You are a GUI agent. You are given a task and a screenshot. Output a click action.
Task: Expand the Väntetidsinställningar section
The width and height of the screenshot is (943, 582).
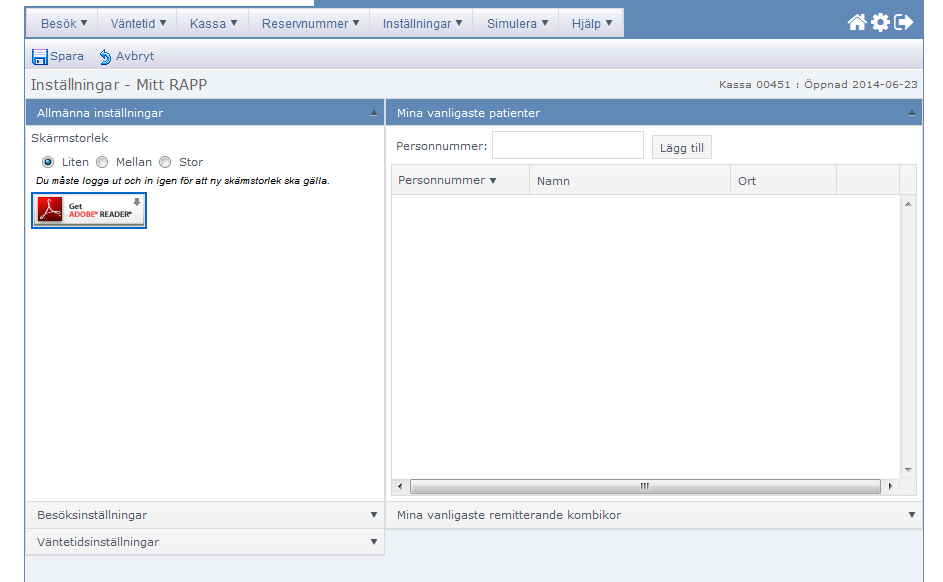[x=204, y=542]
